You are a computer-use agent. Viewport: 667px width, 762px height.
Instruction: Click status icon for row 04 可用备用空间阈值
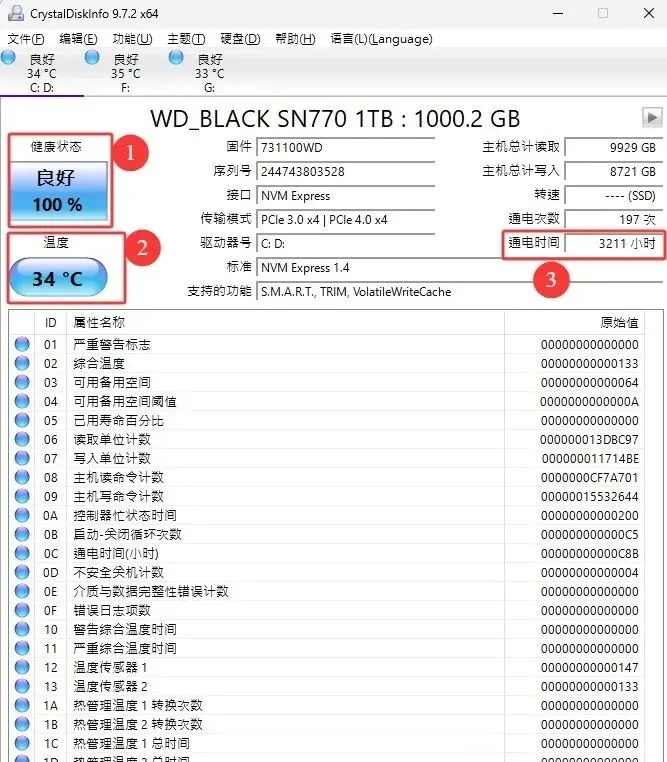(x=22, y=401)
